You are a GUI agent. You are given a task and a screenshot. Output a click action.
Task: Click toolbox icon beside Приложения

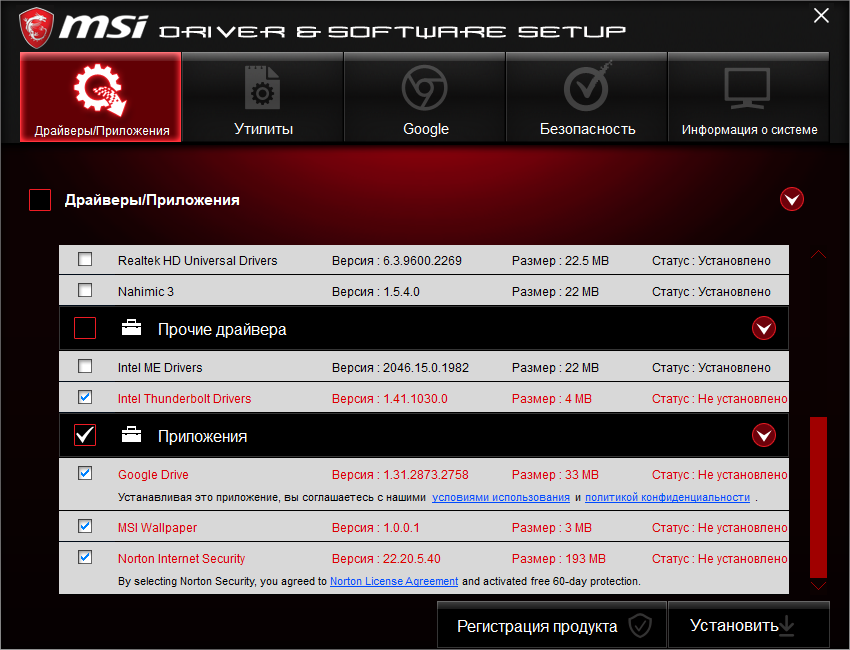tap(131, 435)
